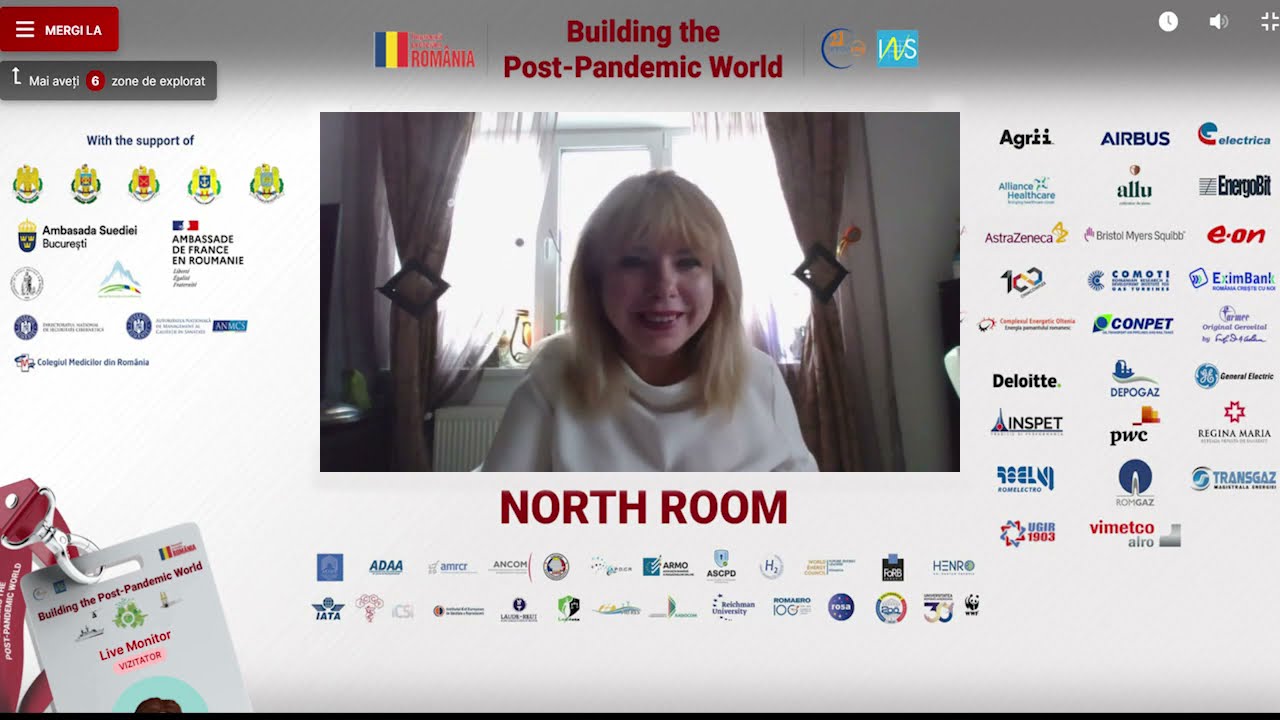This screenshot has height=720, width=1280.
Task: Click the Farmec Original Gerovital logo
Action: tap(1234, 326)
